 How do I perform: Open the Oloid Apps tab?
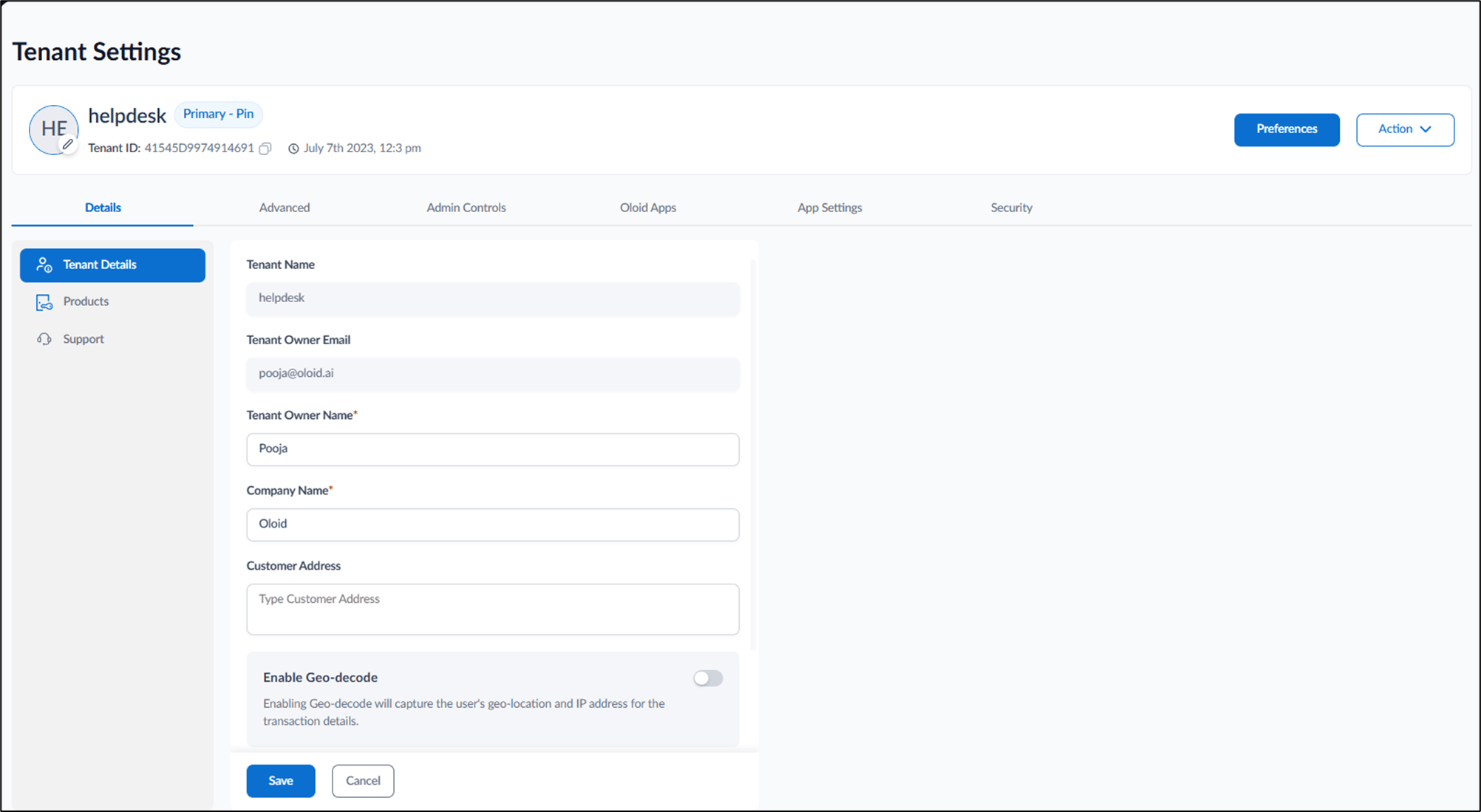648,208
